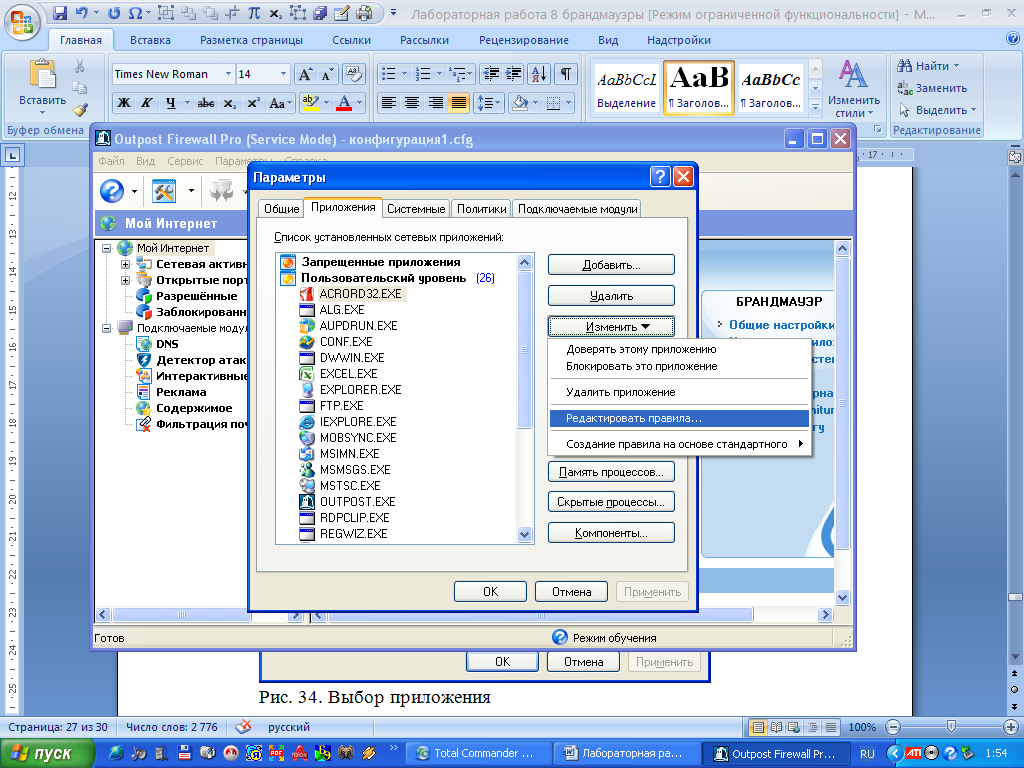Screen dimensions: 1024x768
Task: Switch to Системные tab
Action: tap(416, 209)
